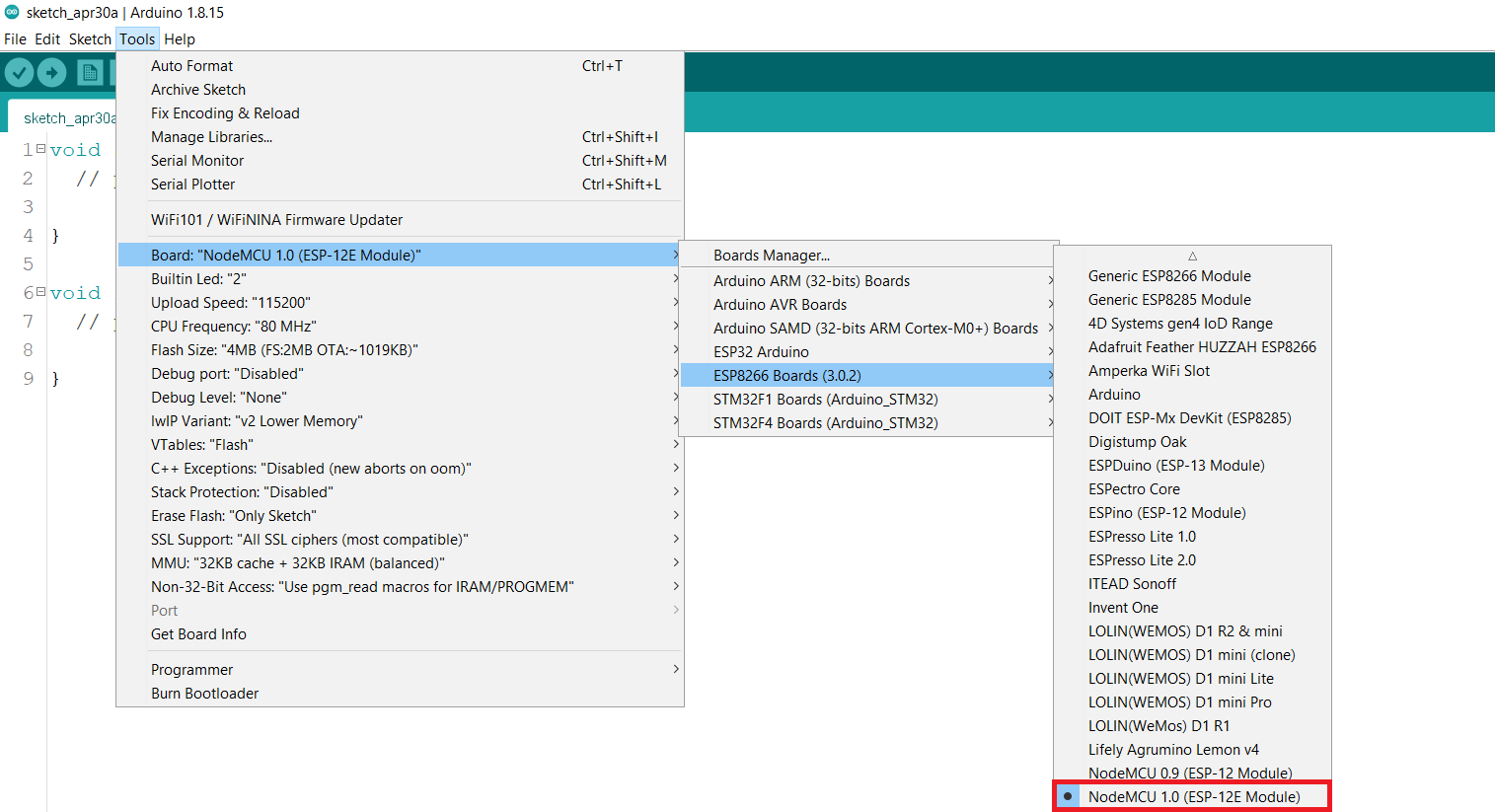Launch the Serial Plotter
Image resolution: width=1495 pixels, height=812 pixels.
click(400, 185)
